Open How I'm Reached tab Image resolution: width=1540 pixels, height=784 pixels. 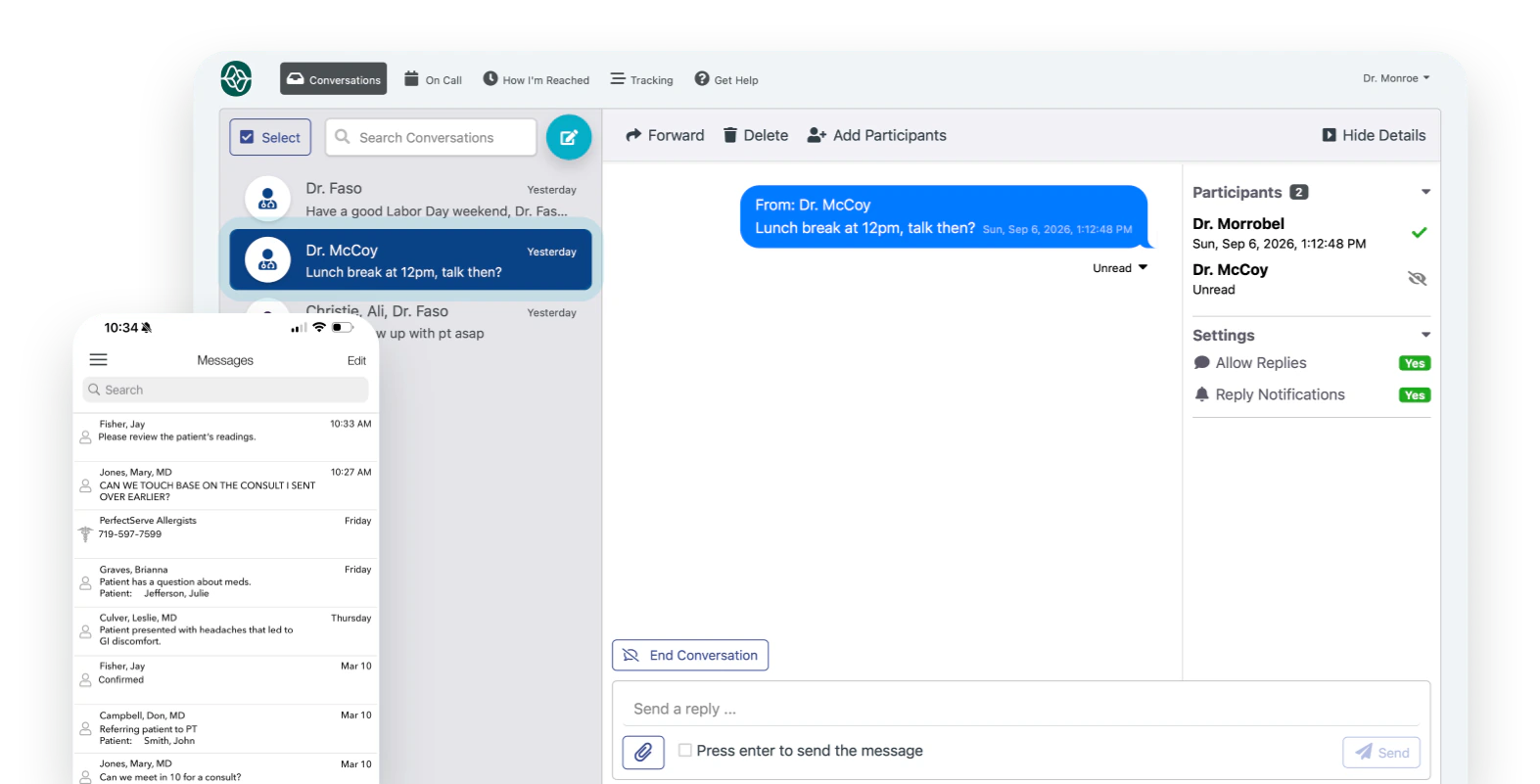pos(536,79)
